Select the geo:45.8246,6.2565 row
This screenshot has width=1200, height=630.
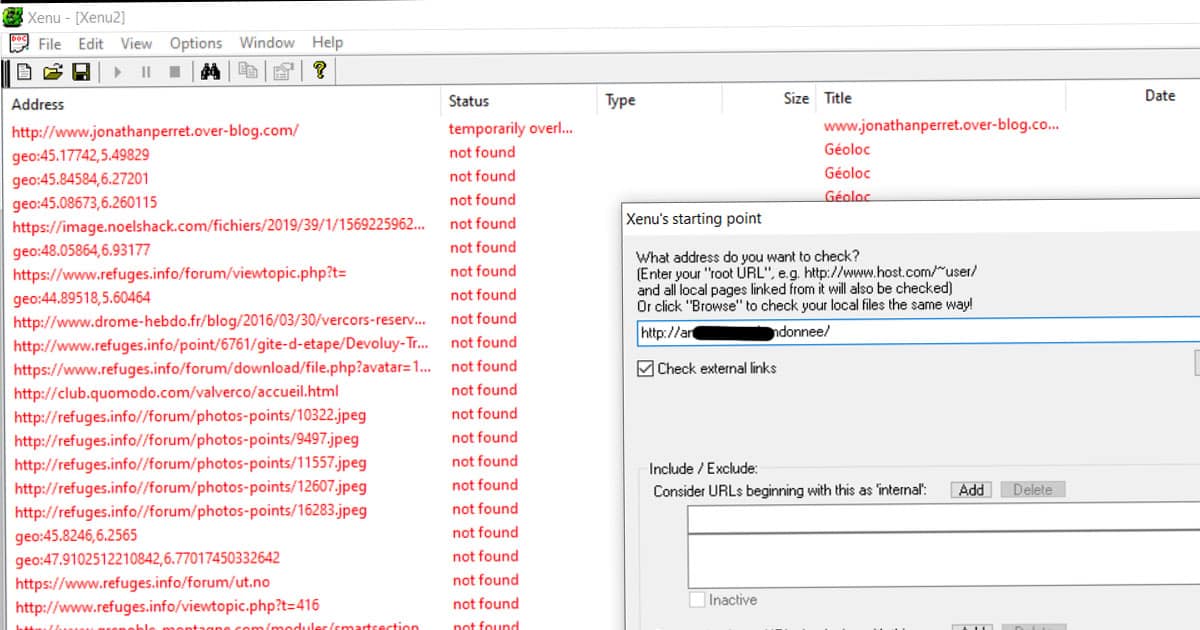point(77,534)
